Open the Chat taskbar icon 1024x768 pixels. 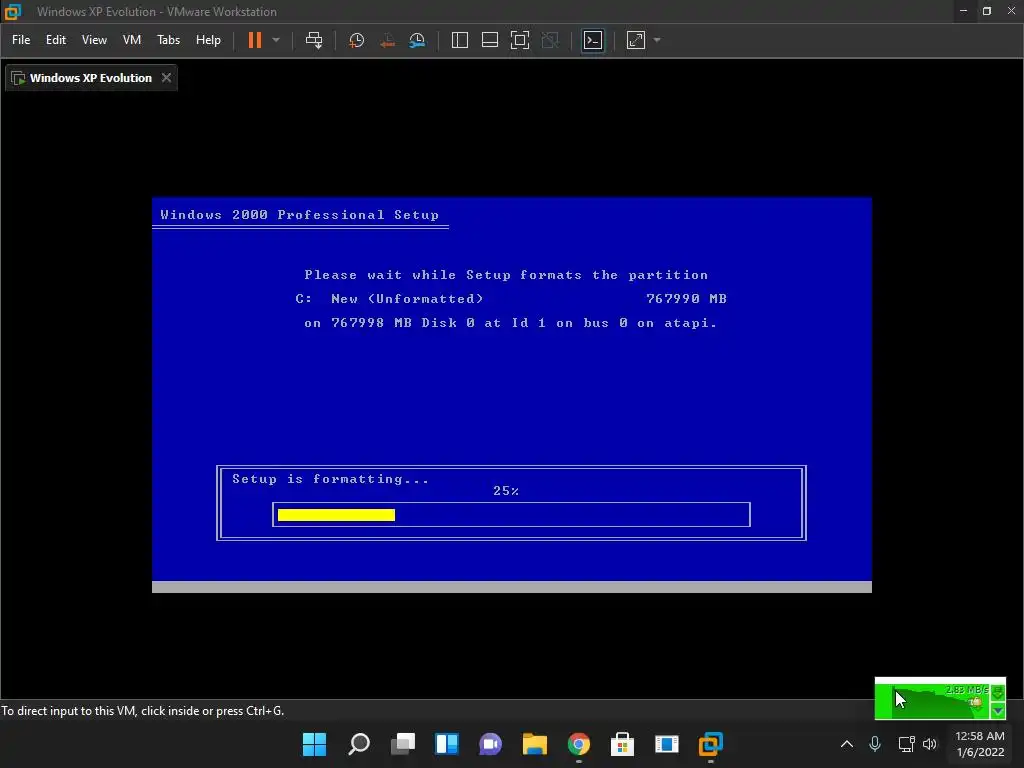[x=490, y=744]
